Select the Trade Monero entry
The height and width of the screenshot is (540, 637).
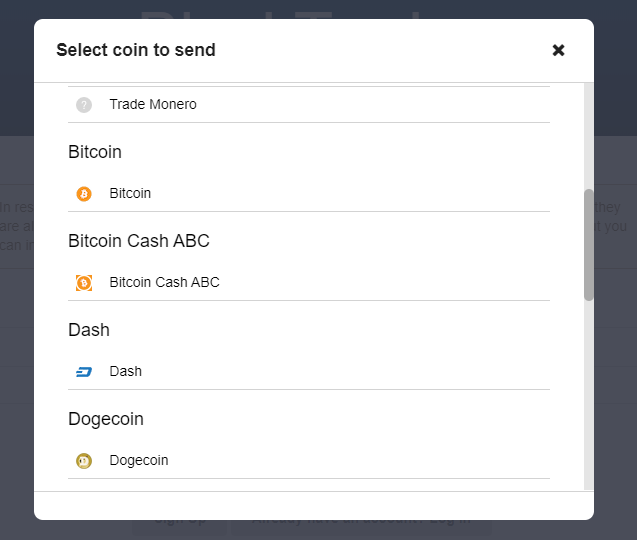click(309, 104)
